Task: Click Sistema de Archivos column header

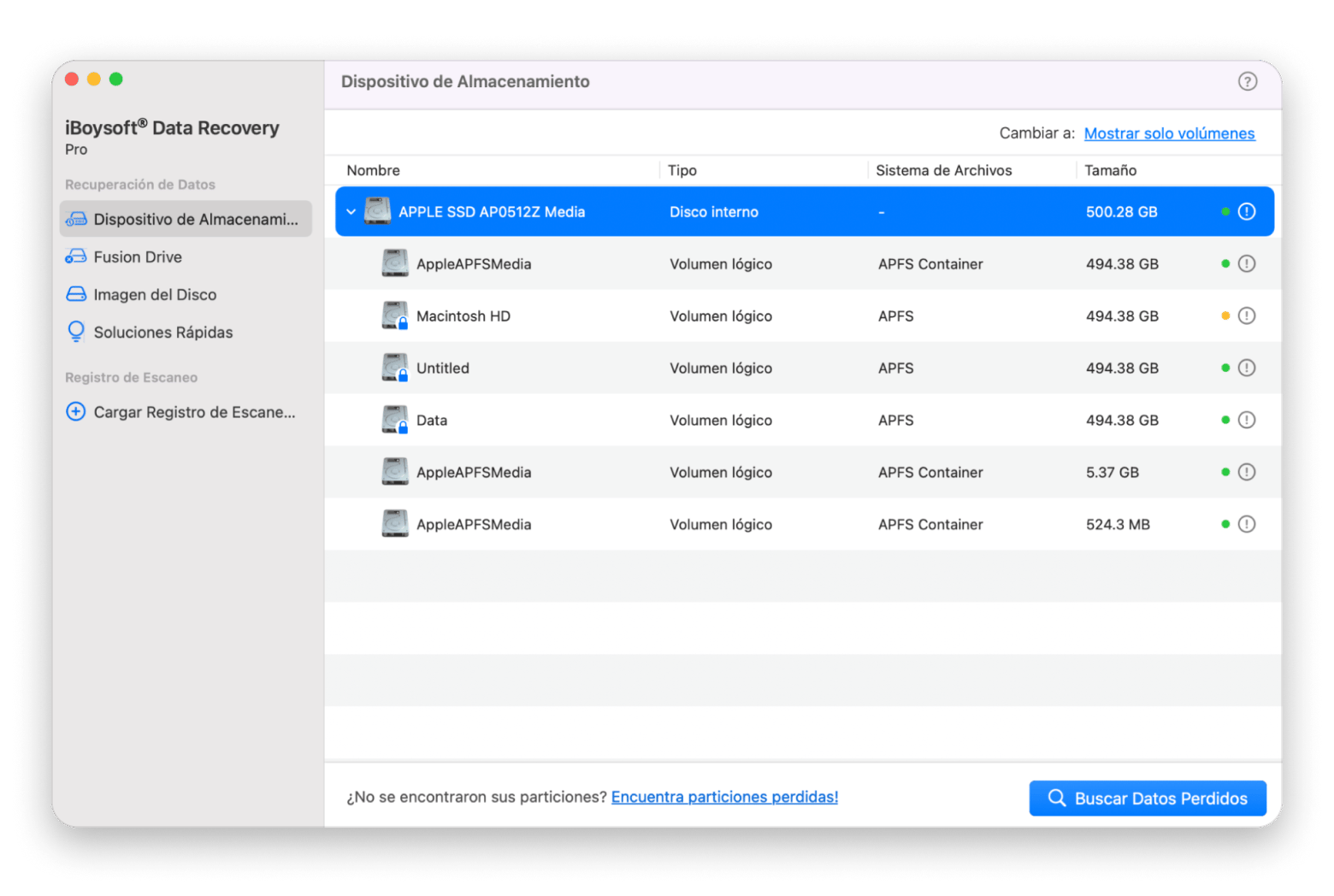Action: click(943, 170)
